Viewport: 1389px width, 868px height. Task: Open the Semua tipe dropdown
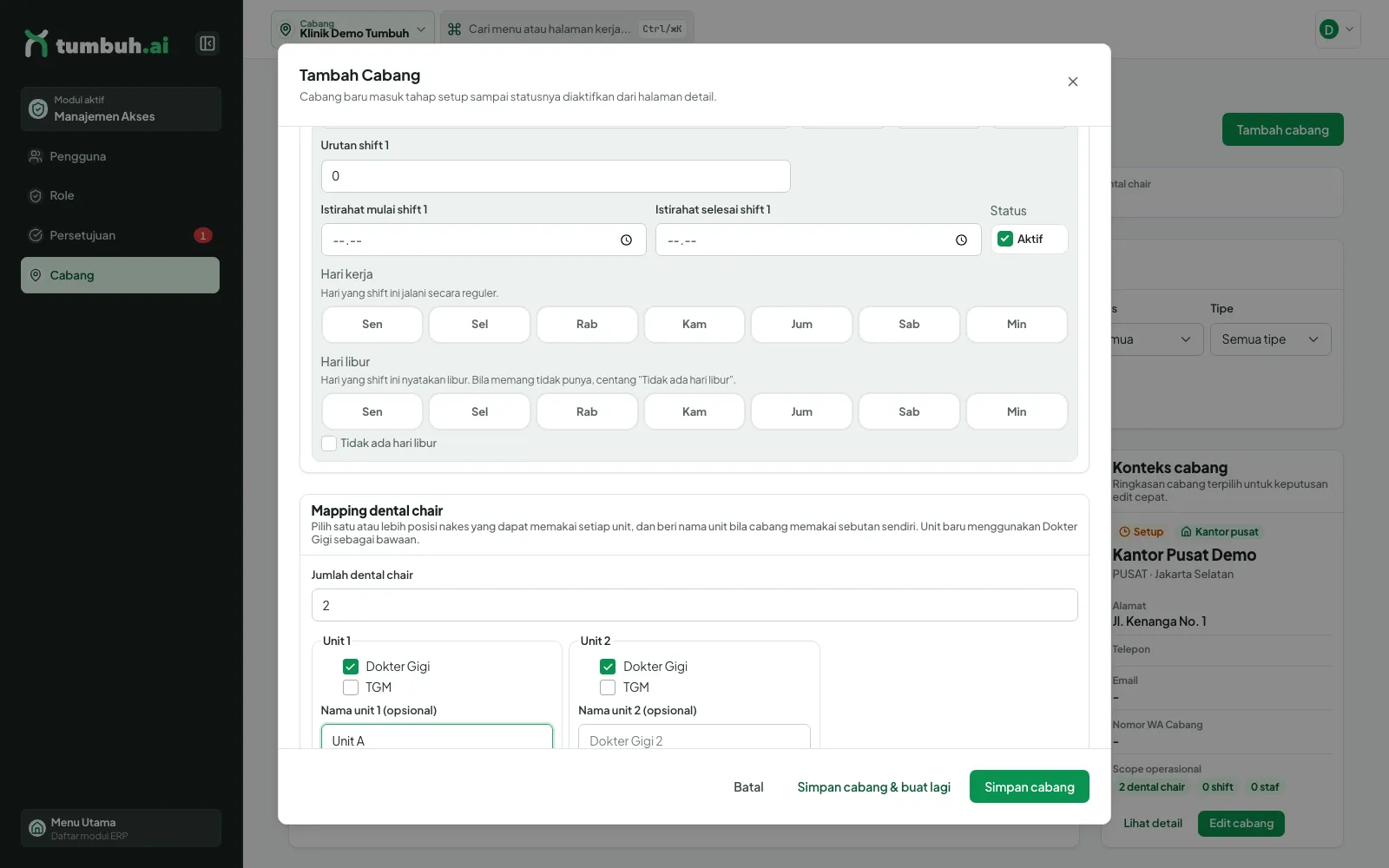pyautogui.click(x=1270, y=339)
